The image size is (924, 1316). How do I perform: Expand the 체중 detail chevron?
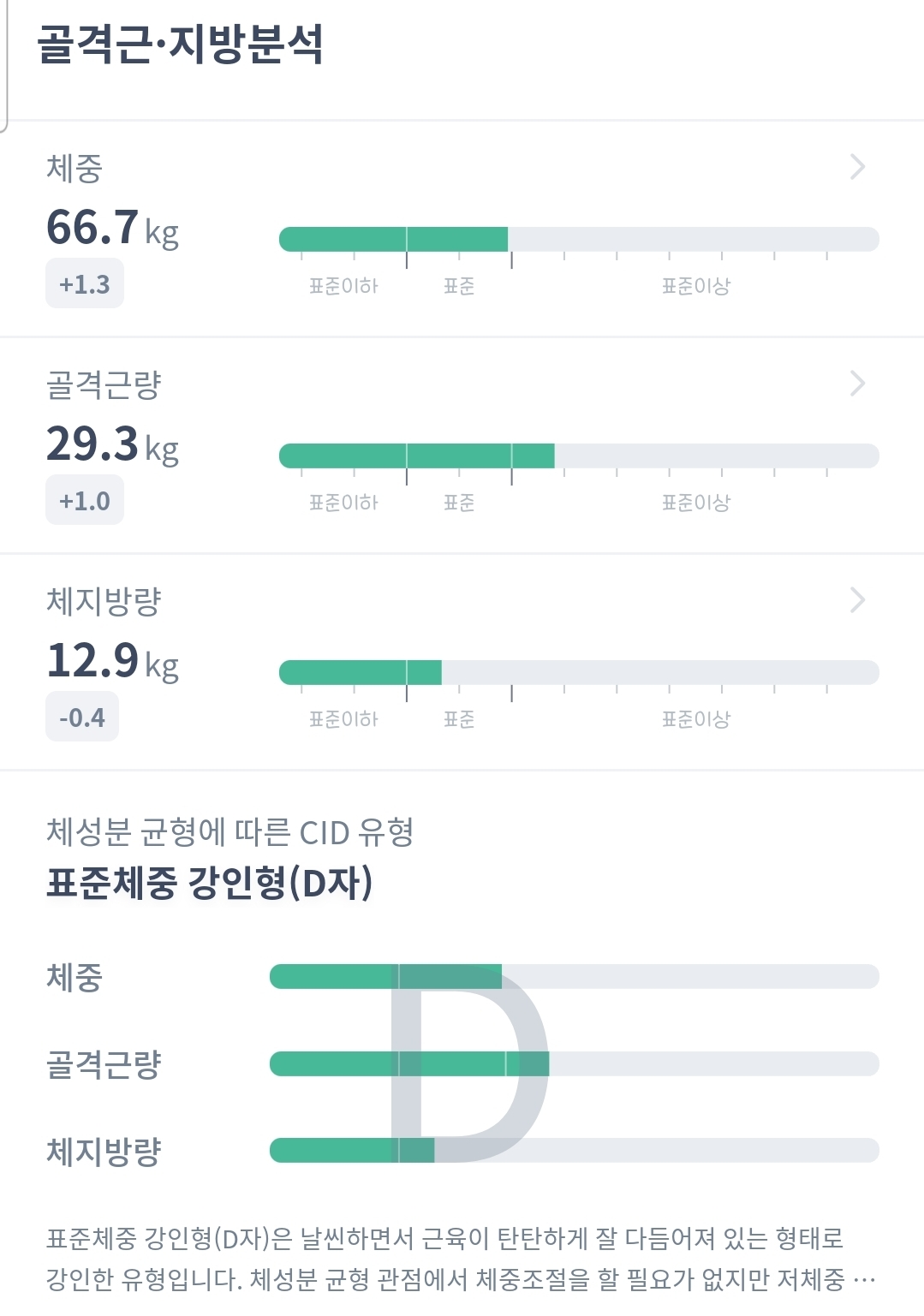pyautogui.click(x=857, y=166)
